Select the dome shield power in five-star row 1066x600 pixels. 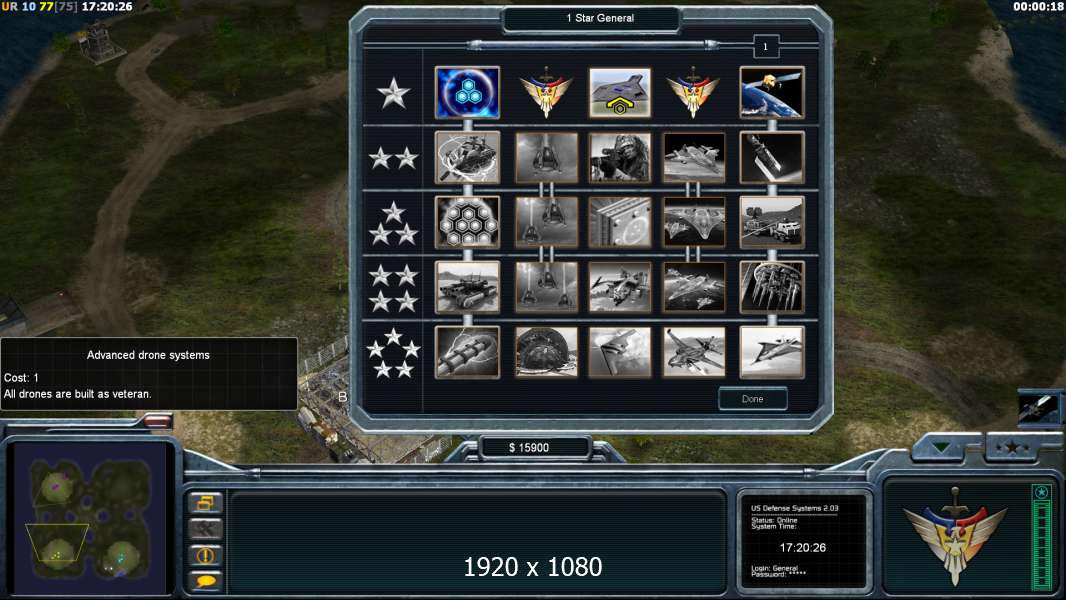(546, 352)
